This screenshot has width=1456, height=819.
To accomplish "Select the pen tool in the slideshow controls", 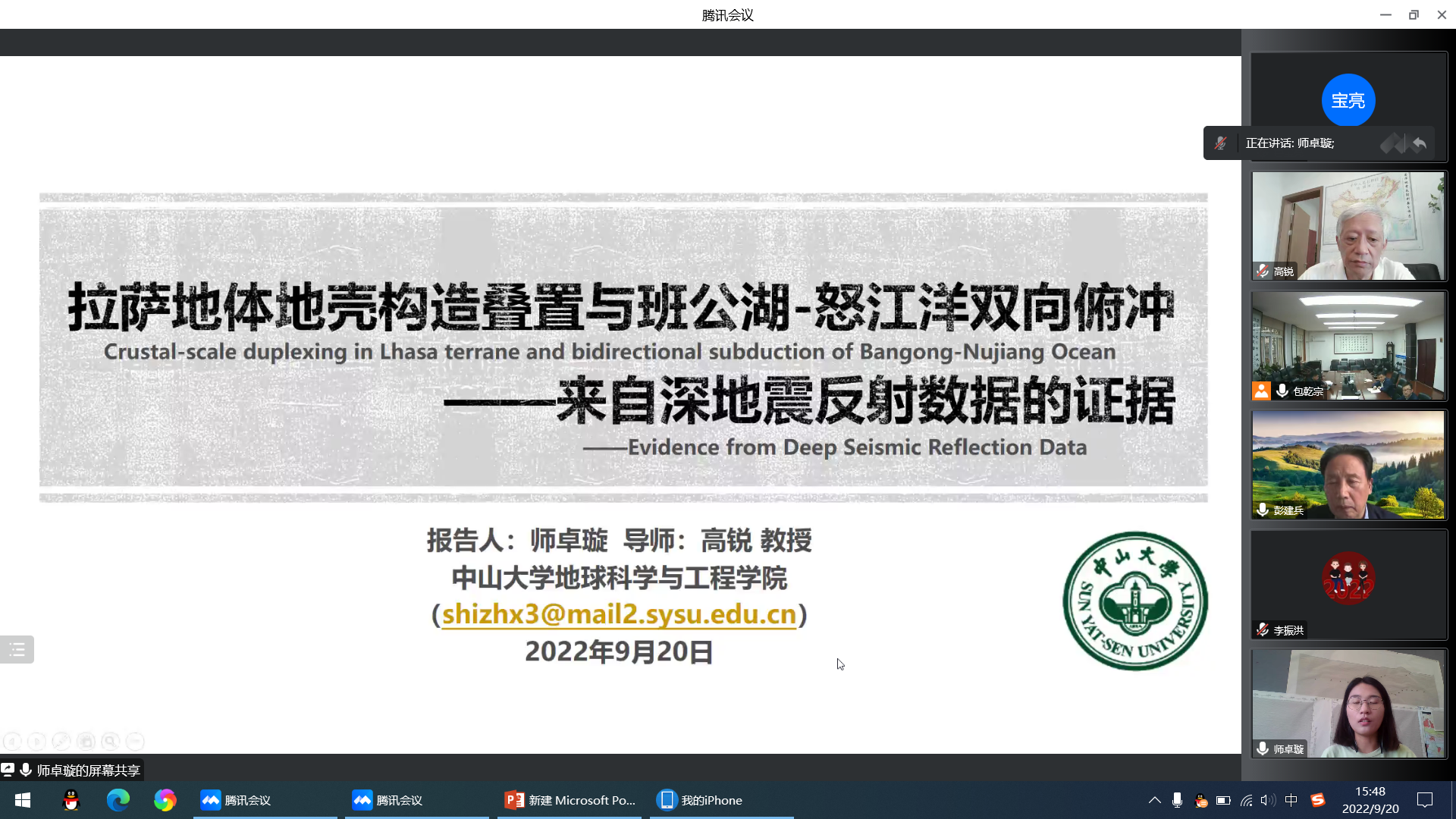I will pyautogui.click(x=61, y=741).
